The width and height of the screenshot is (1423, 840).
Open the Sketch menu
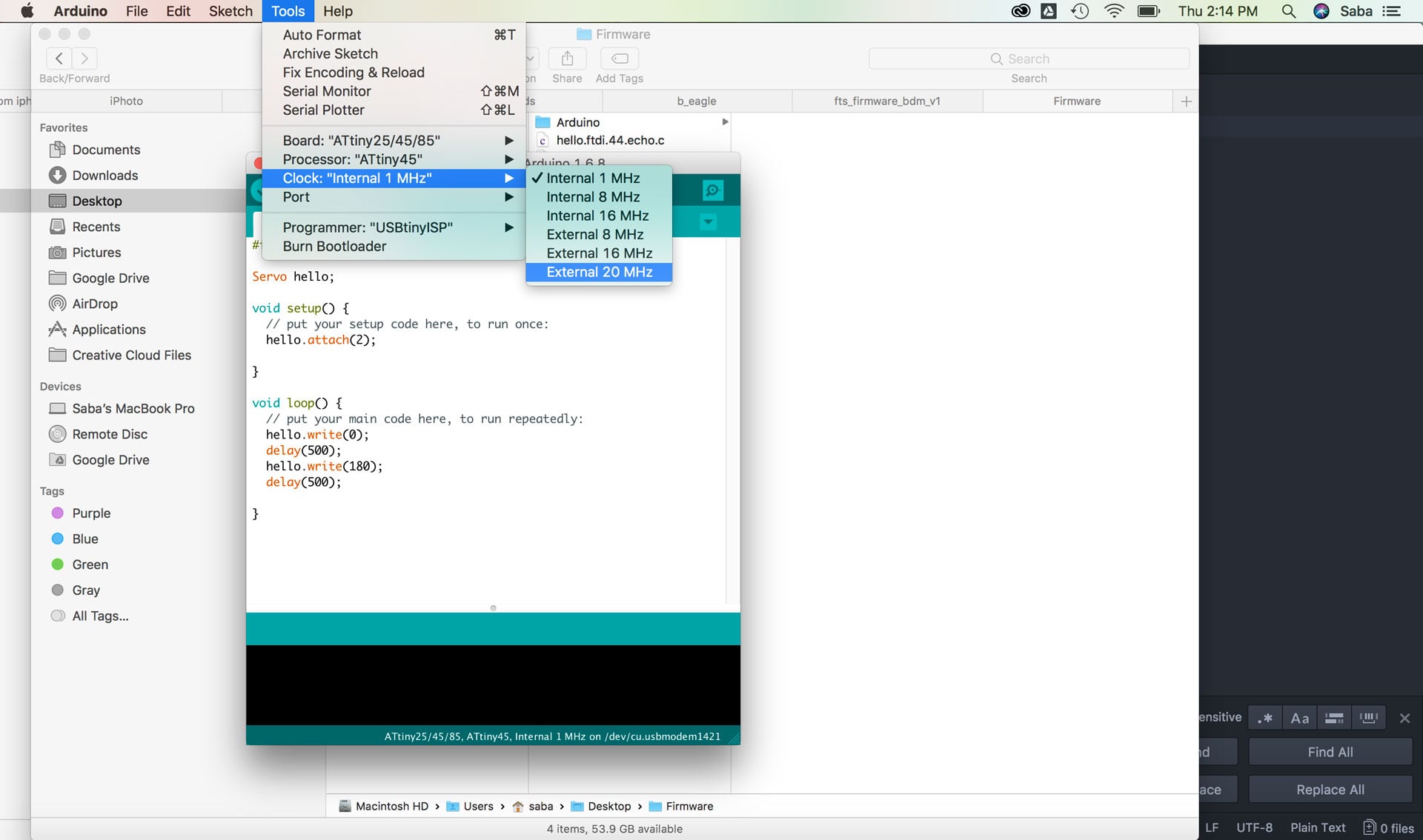click(x=230, y=11)
